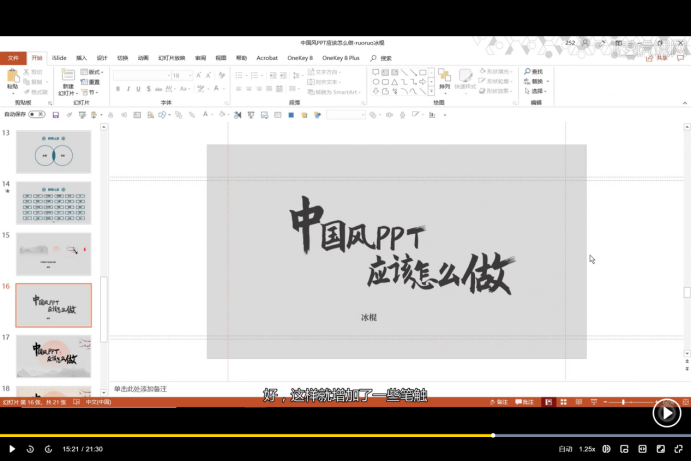Click the Reset (重置) button
This screenshot has height=461, width=692.
pos(90,82)
